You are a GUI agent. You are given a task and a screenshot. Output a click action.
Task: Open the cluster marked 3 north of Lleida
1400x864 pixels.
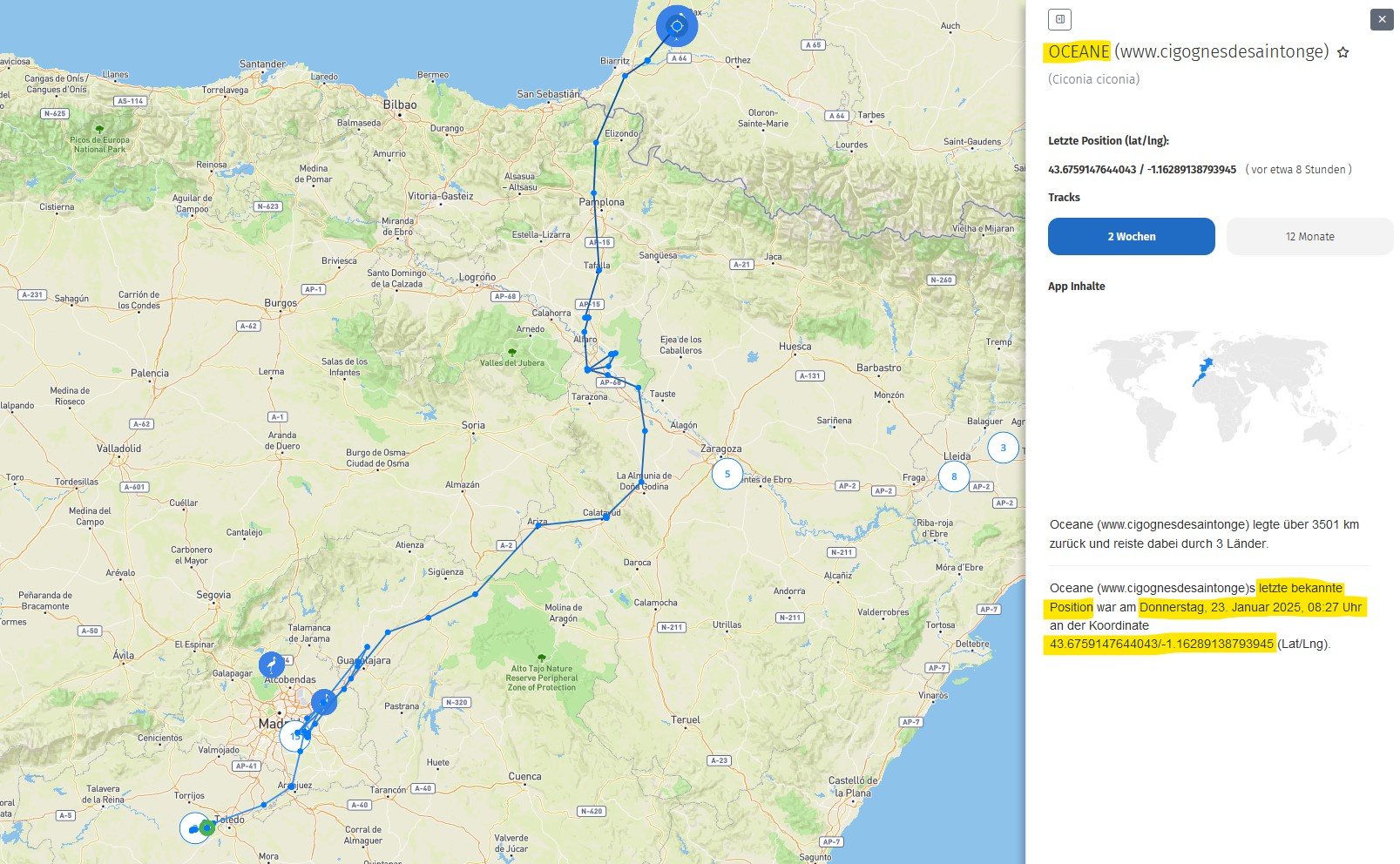(x=1003, y=448)
